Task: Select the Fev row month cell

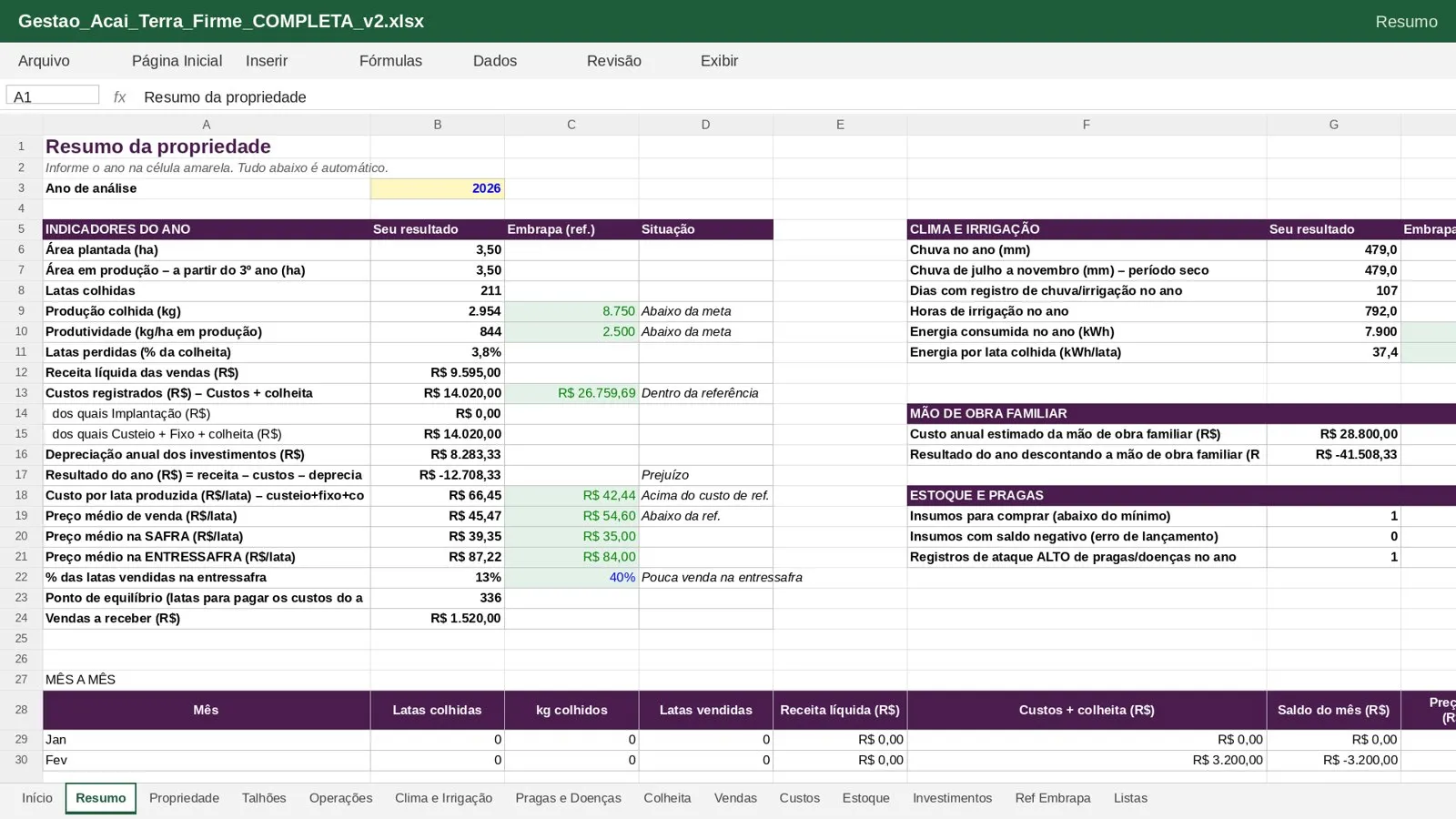Action: (206, 760)
